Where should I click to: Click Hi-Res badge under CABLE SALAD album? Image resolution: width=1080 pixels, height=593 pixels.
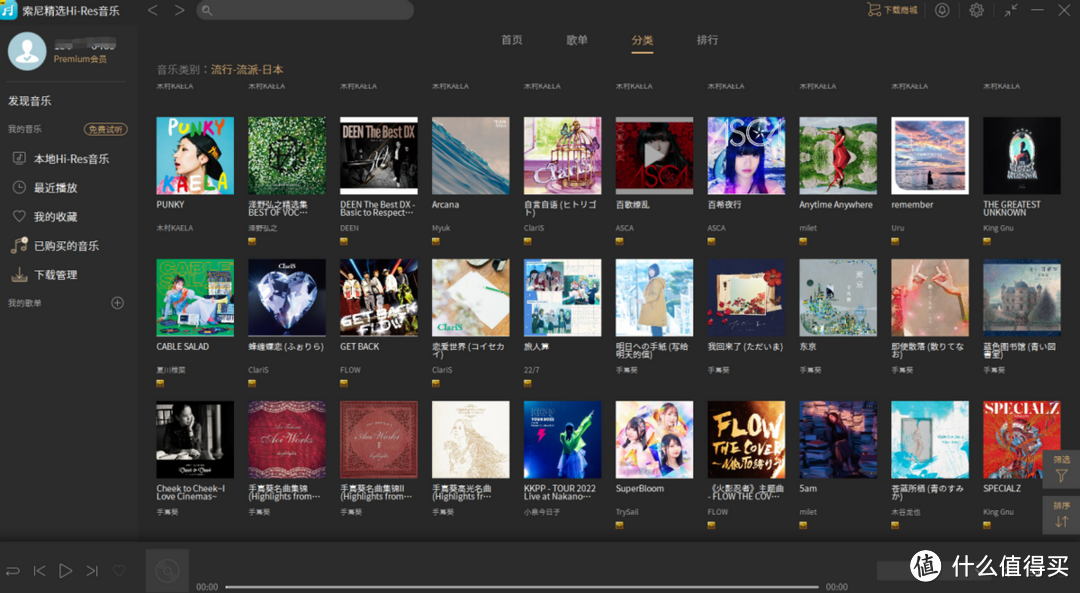[x=160, y=384]
